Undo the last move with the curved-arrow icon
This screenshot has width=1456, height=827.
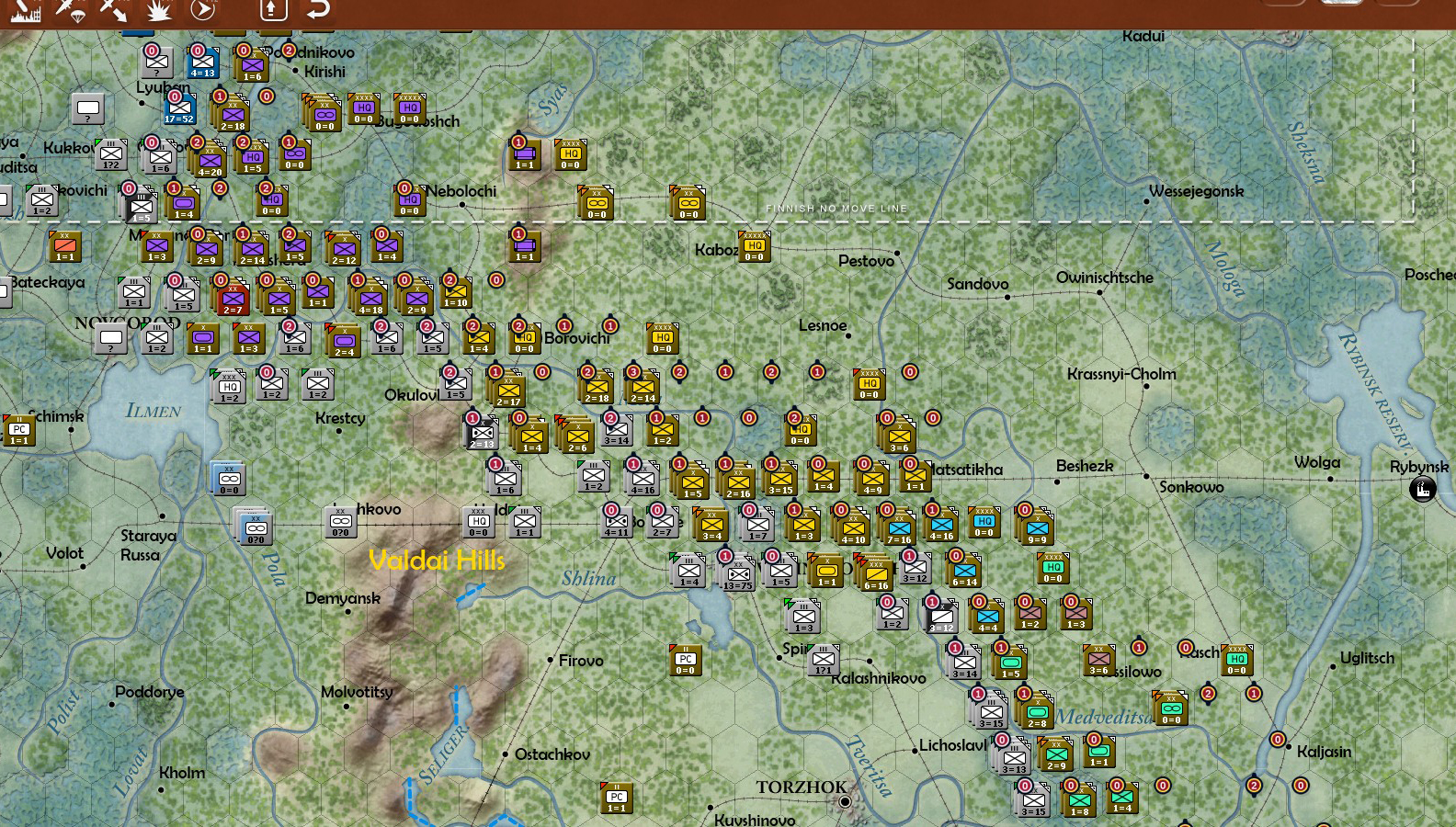(x=318, y=10)
